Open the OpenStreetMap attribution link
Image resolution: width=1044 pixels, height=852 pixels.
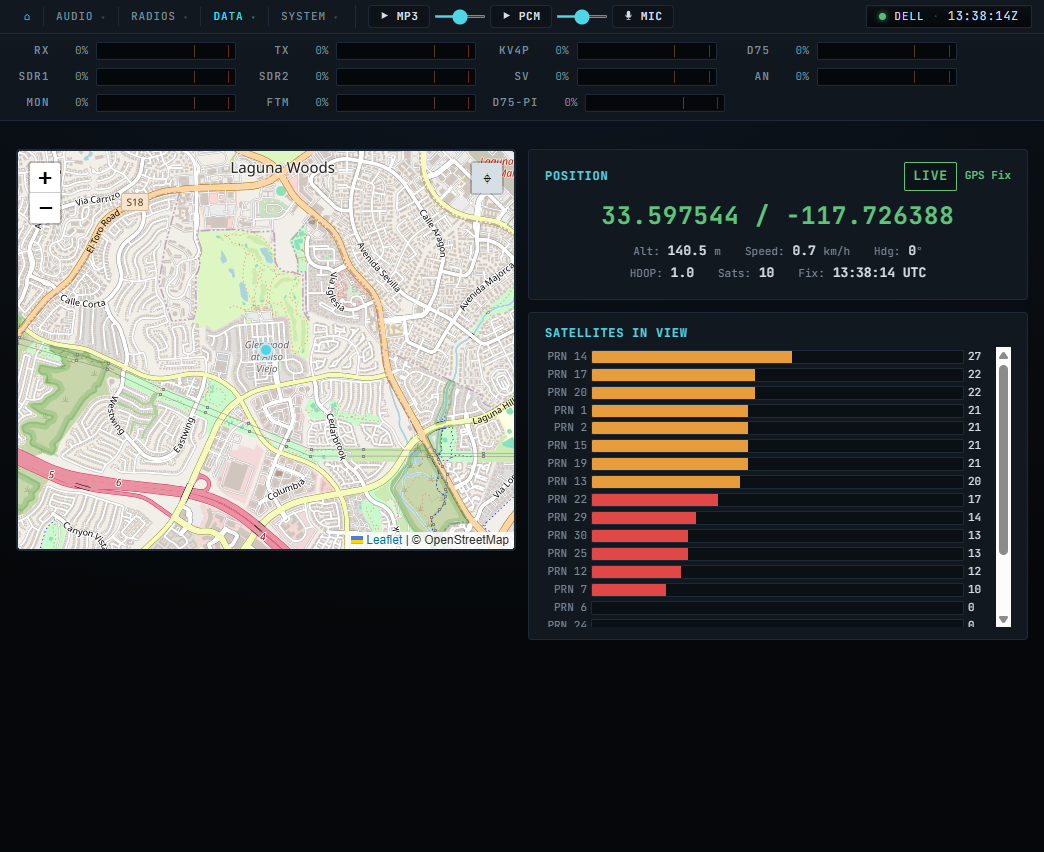(466, 540)
